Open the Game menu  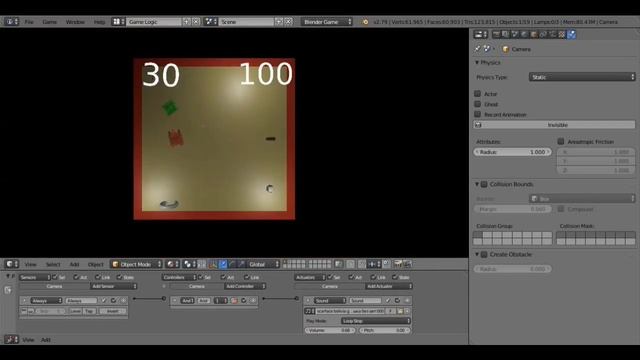tap(49, 22)
